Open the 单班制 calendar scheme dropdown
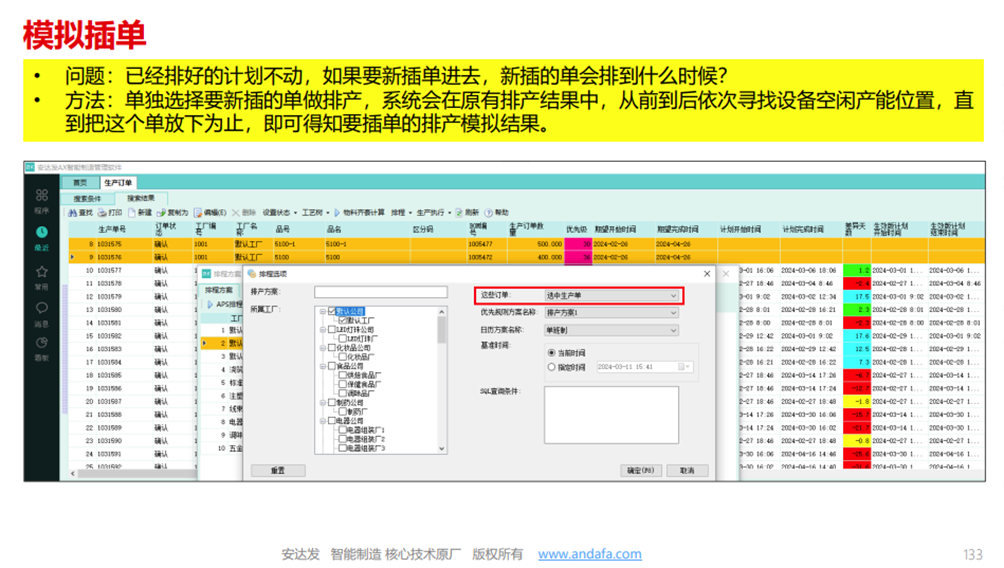The width and height of the screenshot is (1004, 568). pos(611,330)
